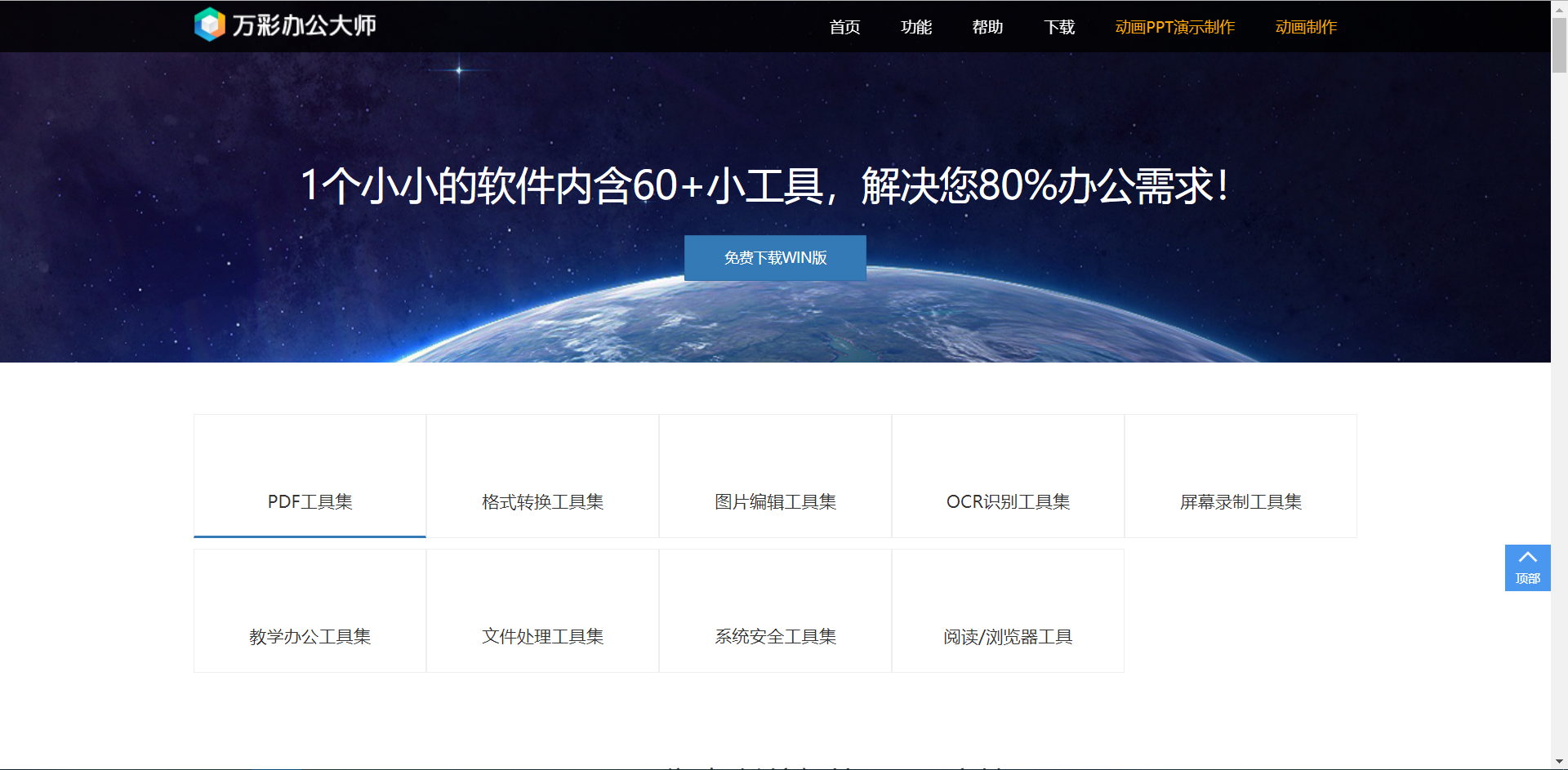Select the OCR识别工具集 tab

[x=1008, y=476]
